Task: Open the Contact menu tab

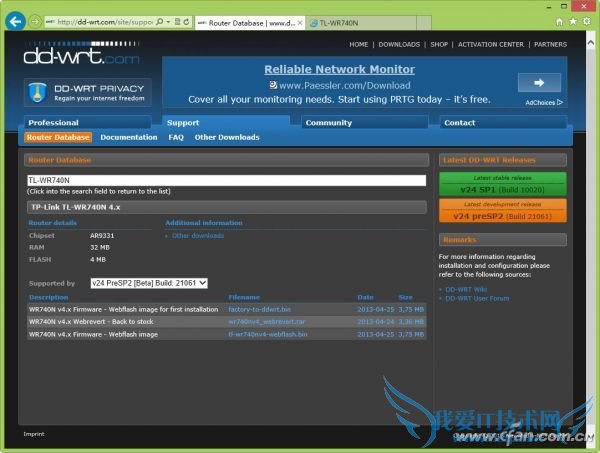Action: pos(503,122)
